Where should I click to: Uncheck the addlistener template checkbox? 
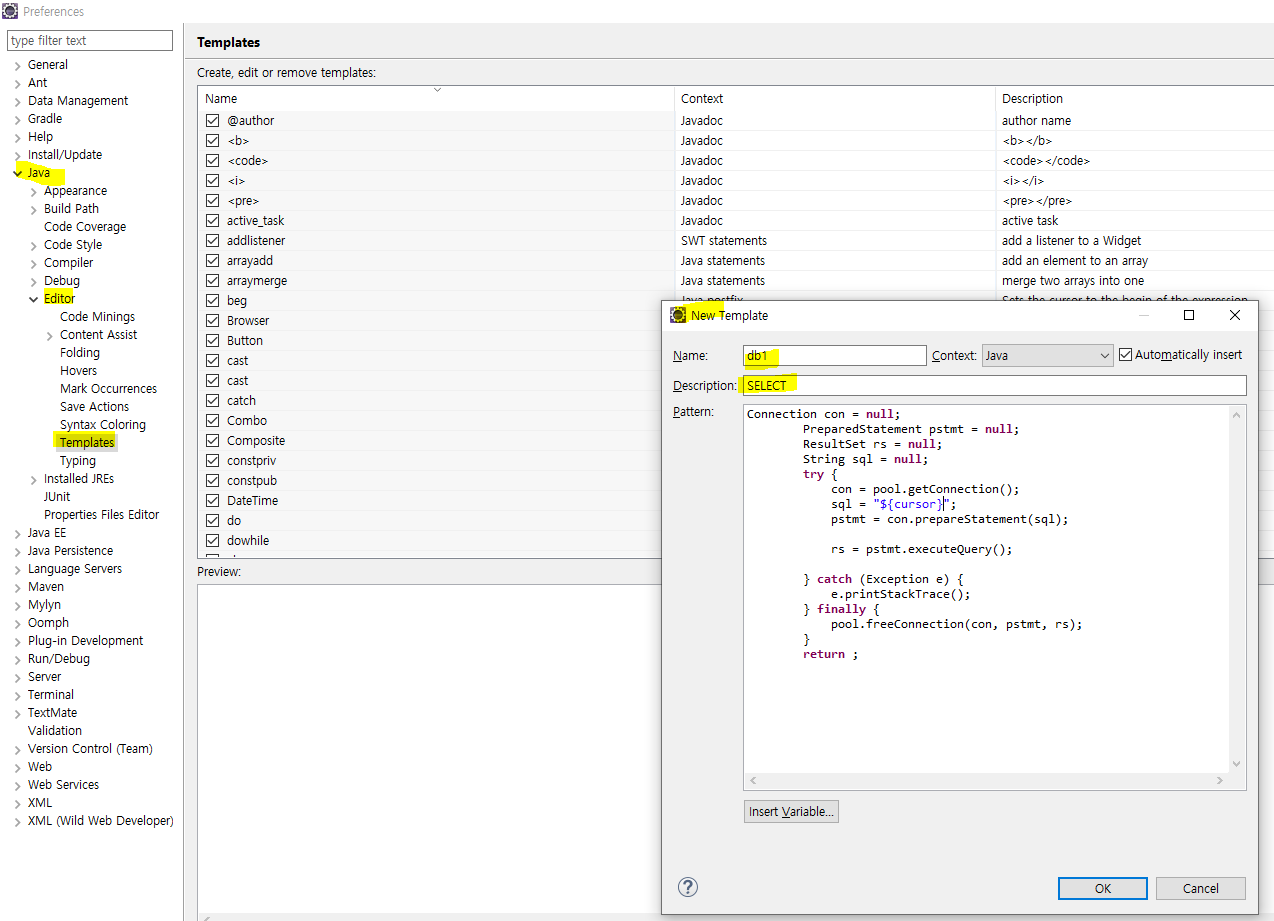pyautogui.click(x=212, y=241)
